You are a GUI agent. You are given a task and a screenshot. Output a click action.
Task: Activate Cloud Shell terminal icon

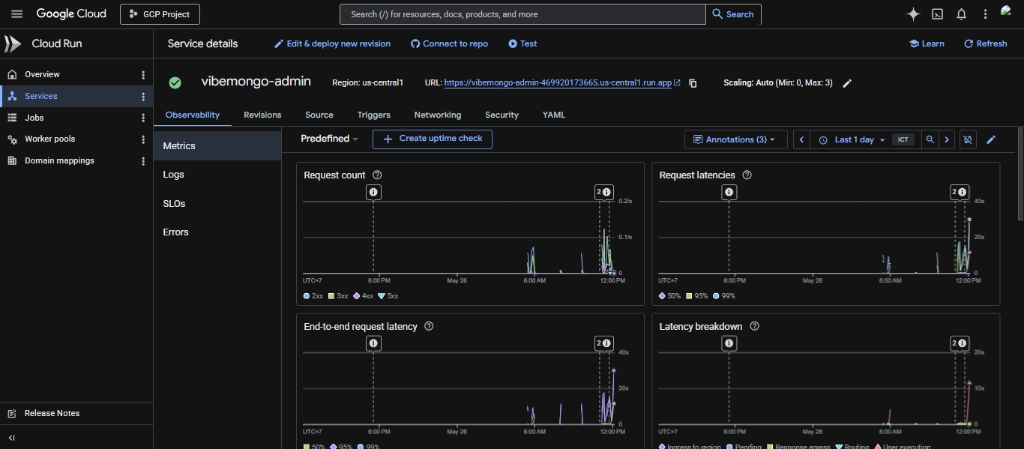coord(937,14)
